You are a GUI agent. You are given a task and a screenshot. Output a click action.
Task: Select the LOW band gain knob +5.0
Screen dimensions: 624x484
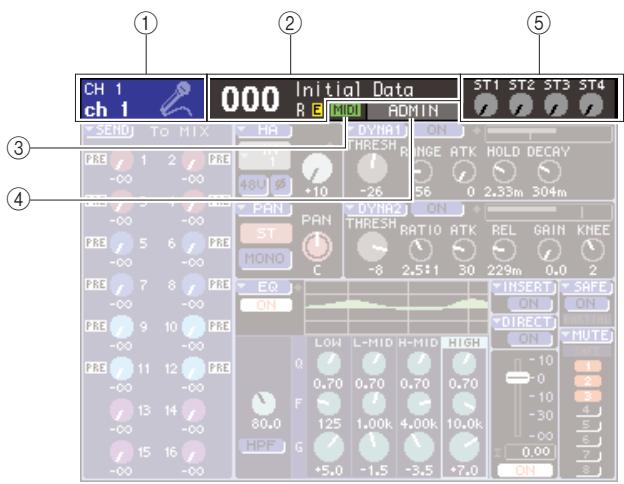(x=329, y=447)
